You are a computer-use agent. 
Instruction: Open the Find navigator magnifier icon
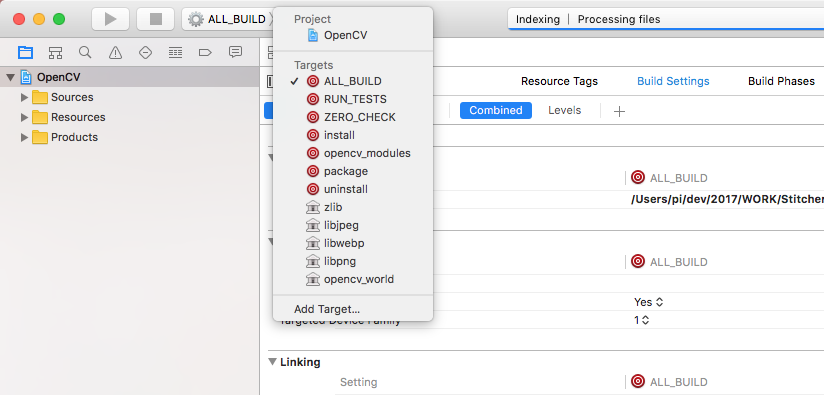[85, 52]
